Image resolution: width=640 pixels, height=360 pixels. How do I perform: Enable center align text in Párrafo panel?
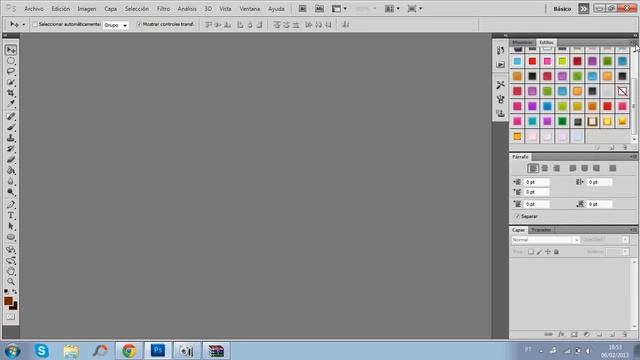point(544,168)
